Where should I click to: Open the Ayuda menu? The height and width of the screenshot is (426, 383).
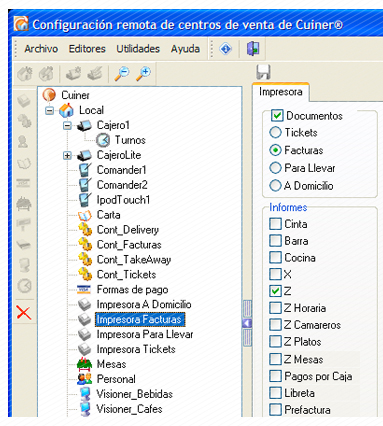tap(185, 49)
